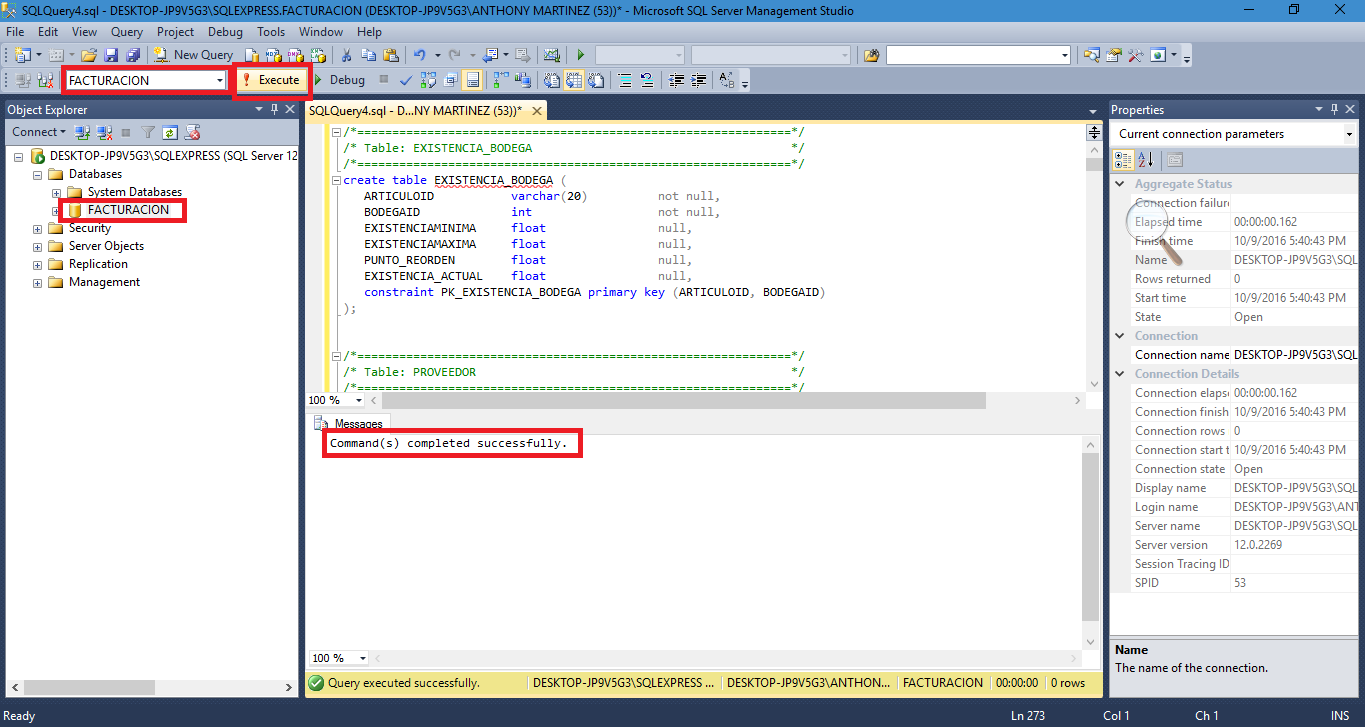Open the Edit menu
The image size is (1365, 727).
pos(48,32)
